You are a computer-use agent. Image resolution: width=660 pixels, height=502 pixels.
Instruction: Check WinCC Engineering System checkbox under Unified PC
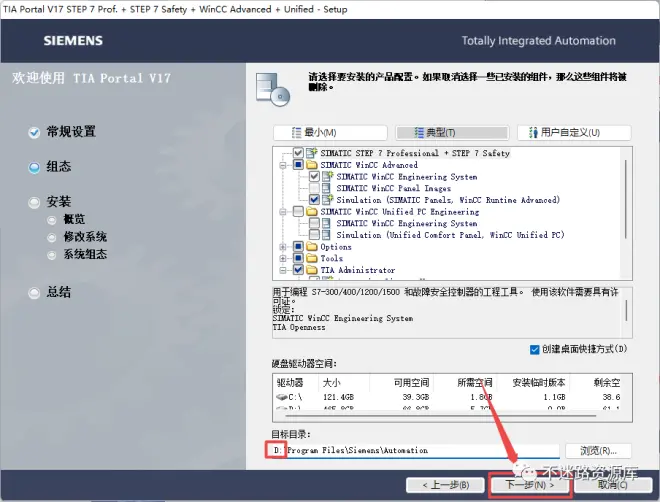click(x=314, y=223)
